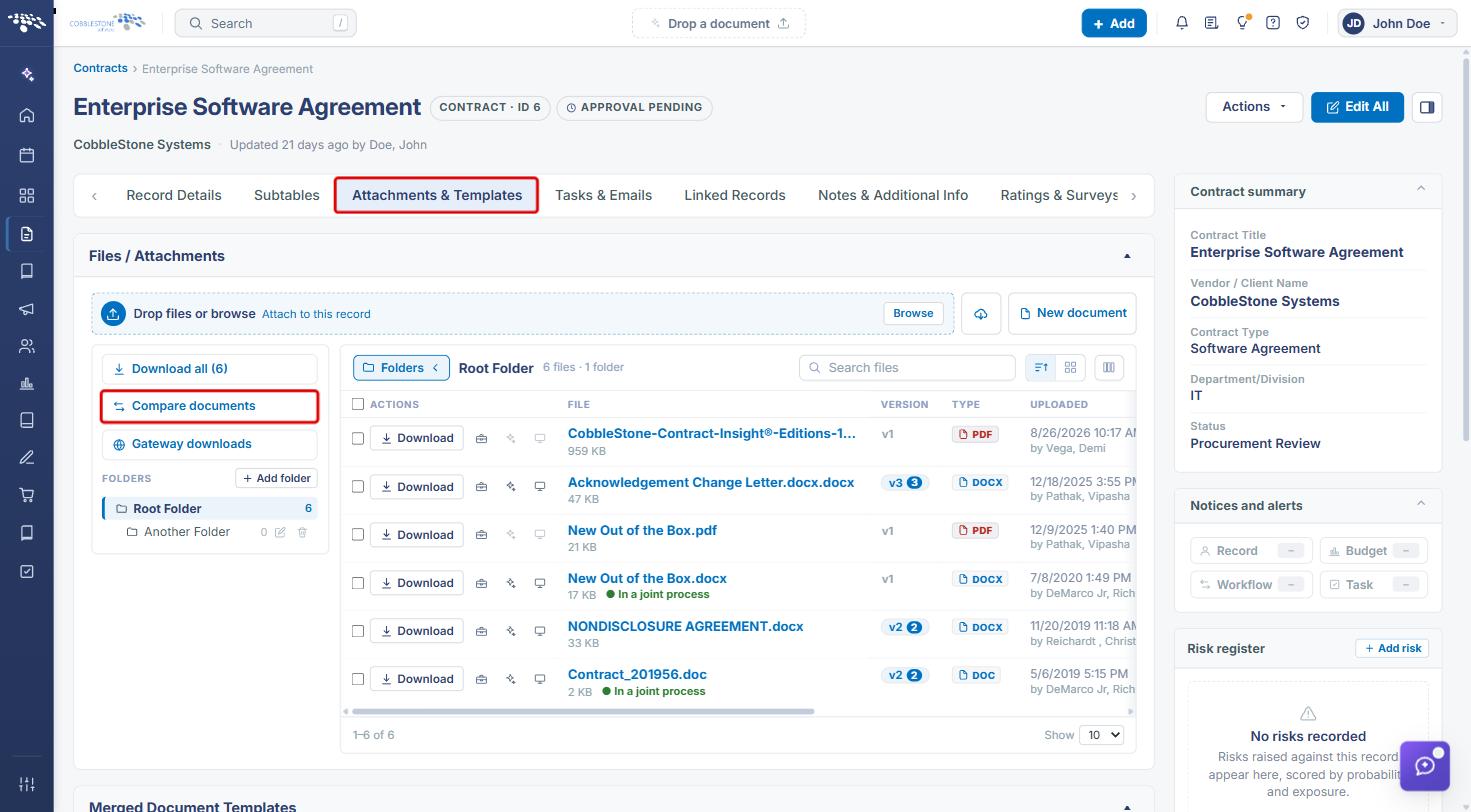Viewport: 1471px width, 812px height.
Task: Click Add risk in Risk register
Action: [x=1392, y=648]
